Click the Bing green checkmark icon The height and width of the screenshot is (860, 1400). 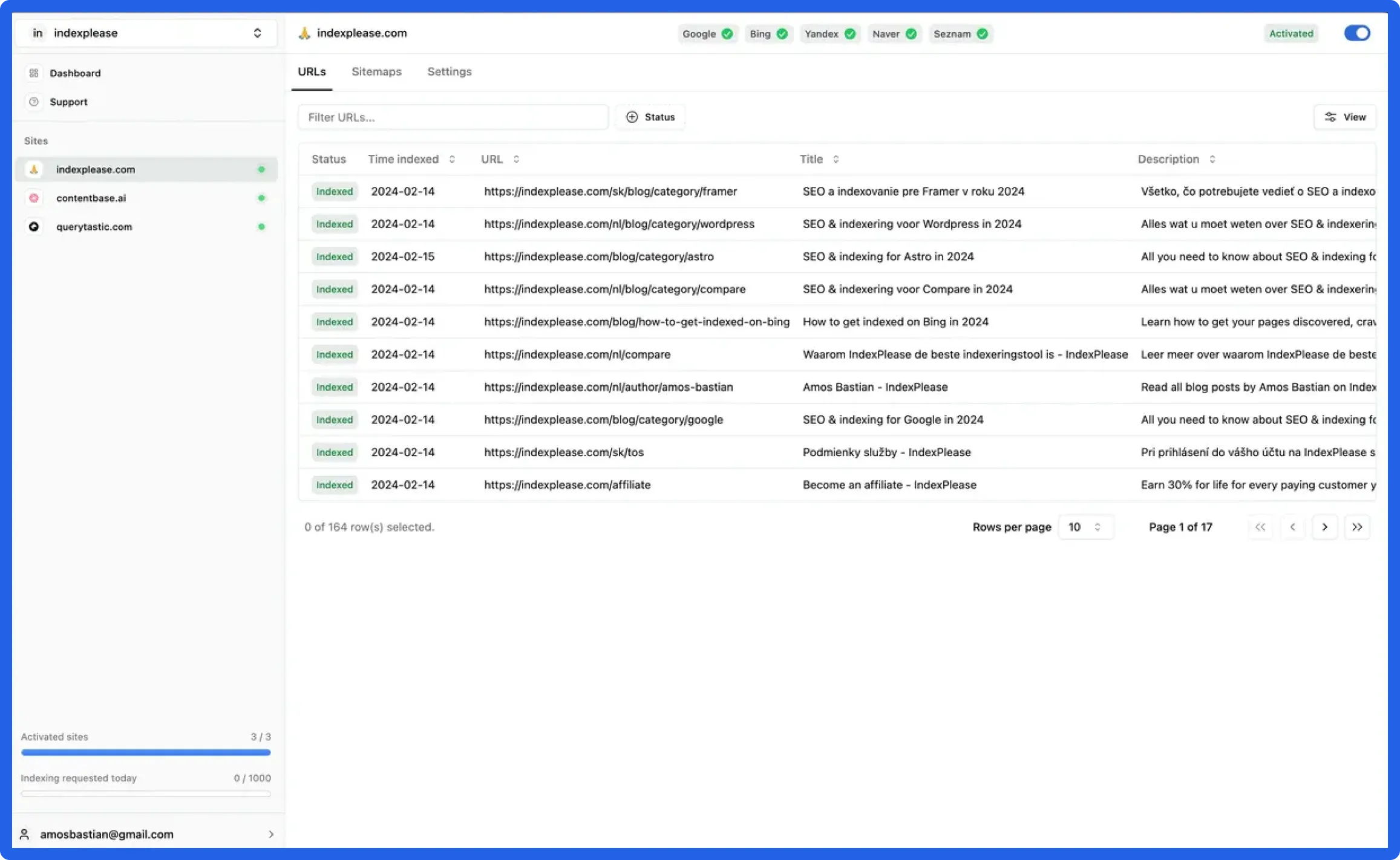[782, 34]
